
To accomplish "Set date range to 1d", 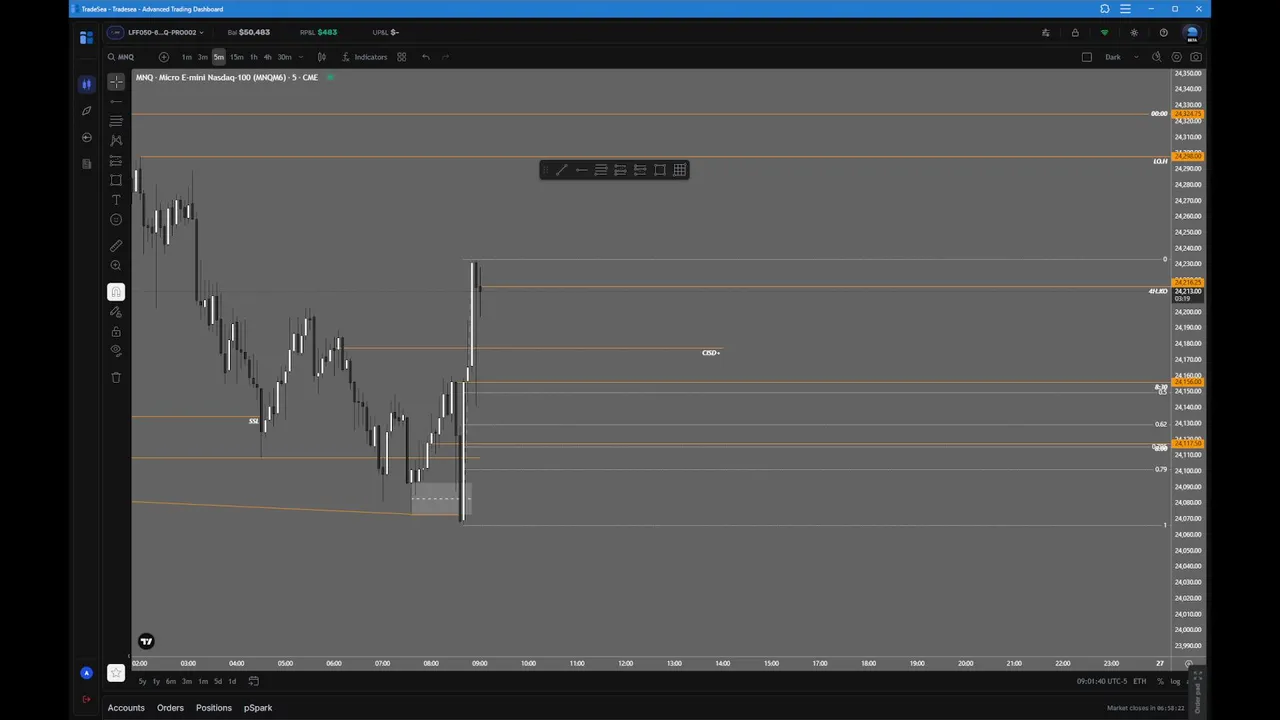I will [232, 682].
